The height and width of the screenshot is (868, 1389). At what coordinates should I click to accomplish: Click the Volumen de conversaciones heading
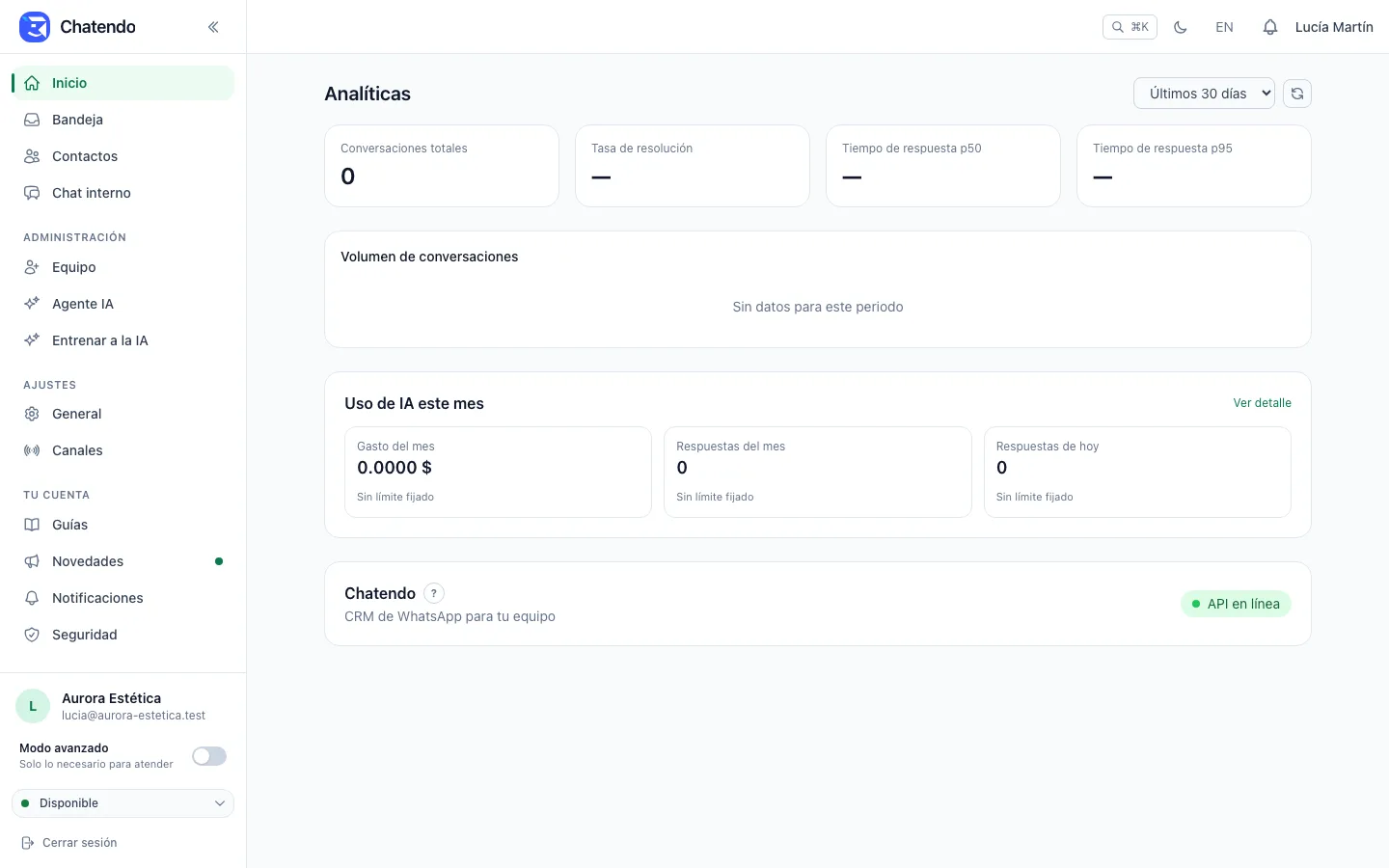(x=429, y=257)
